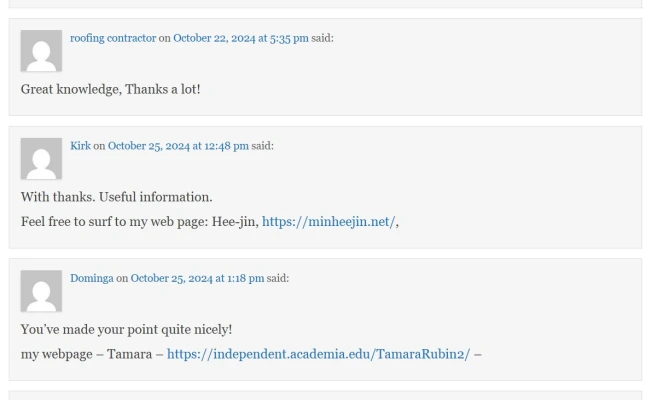
Task: Select Dominga's profile avatar picture
Action: tap(41, 292)
